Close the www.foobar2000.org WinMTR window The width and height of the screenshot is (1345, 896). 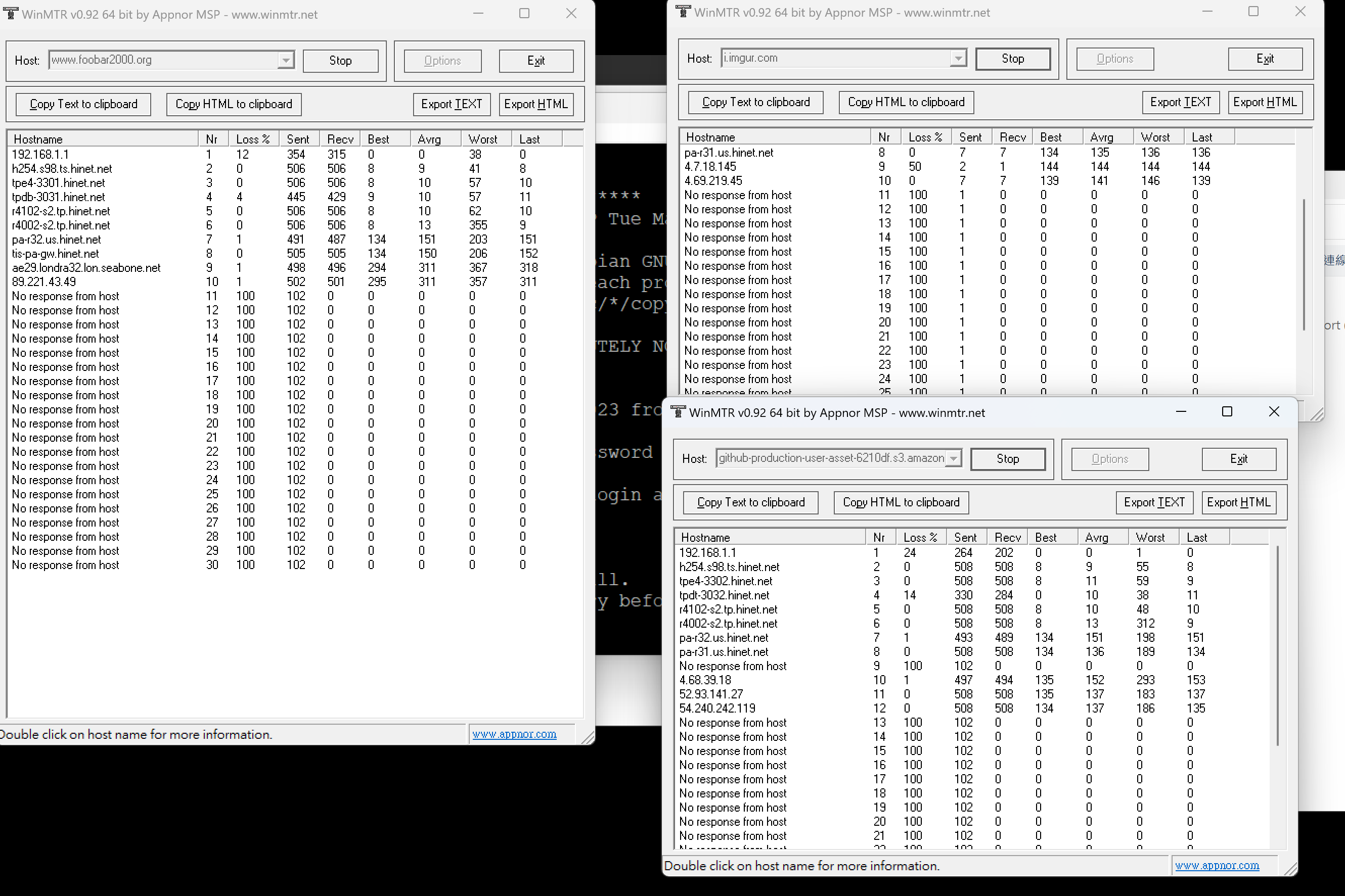pos(571,14)
